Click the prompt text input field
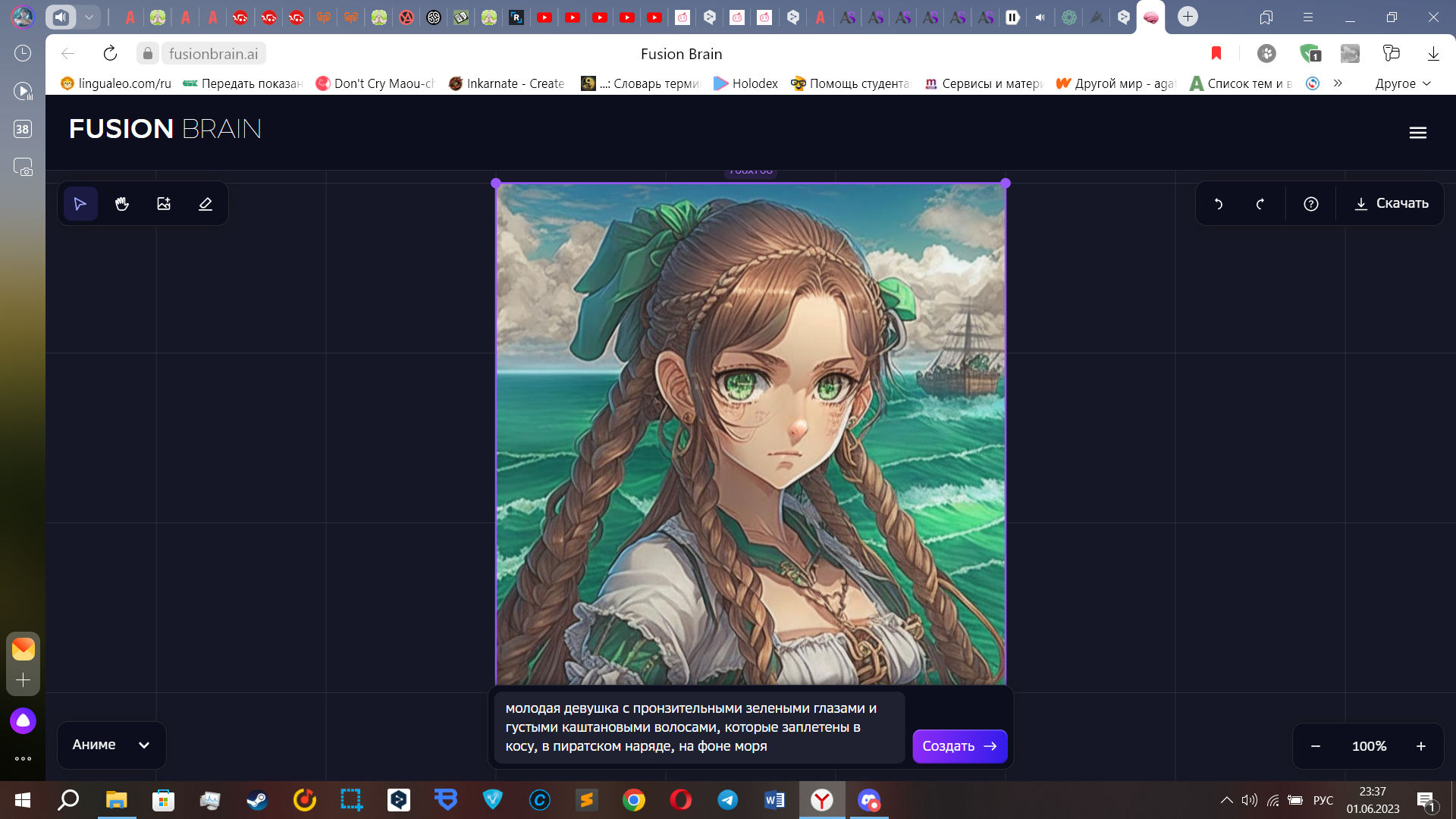The height and width of the screenshot is (819, 1456). tap(698, 726)
